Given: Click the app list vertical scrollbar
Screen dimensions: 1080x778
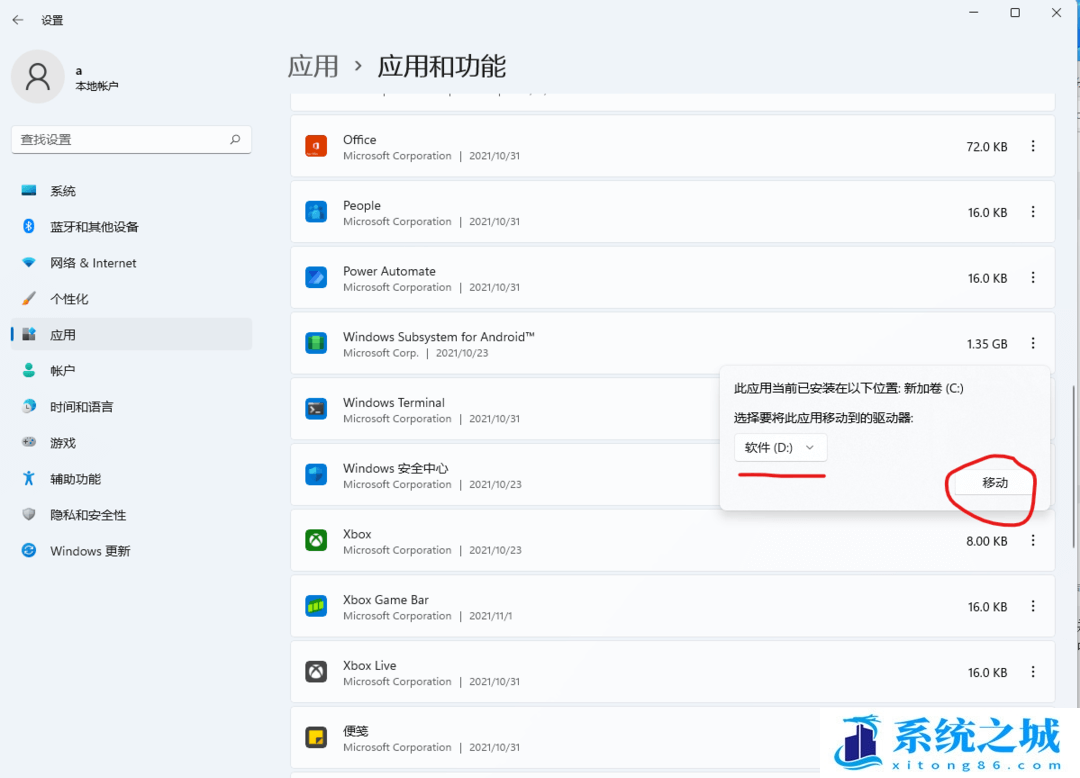Looking at the screenshot, I should coord(1072,468).
